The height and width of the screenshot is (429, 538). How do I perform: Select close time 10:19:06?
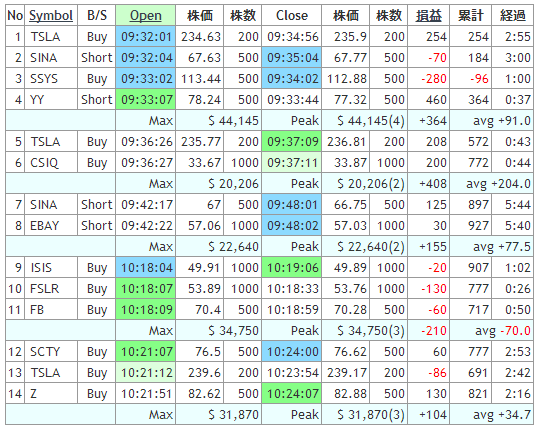292,267
